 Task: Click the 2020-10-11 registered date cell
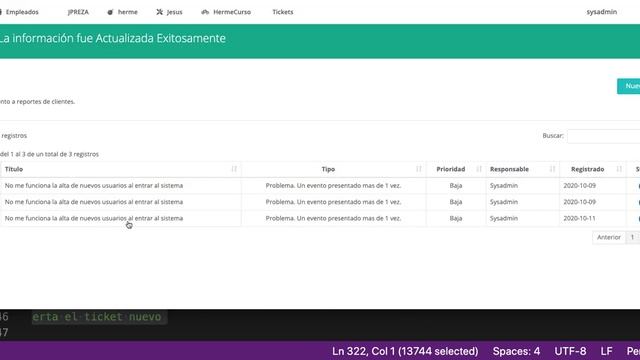(579, 218)
